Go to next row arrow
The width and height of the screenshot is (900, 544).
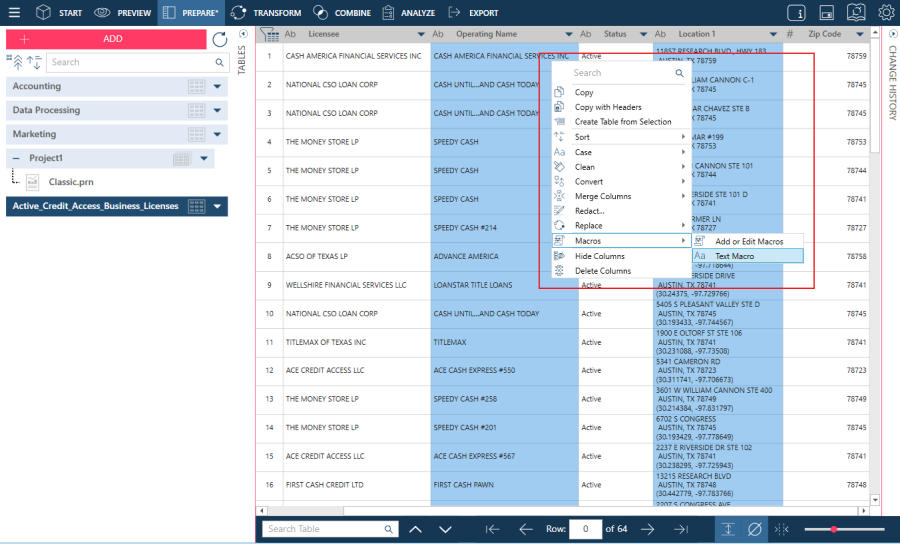coord(647,529)
